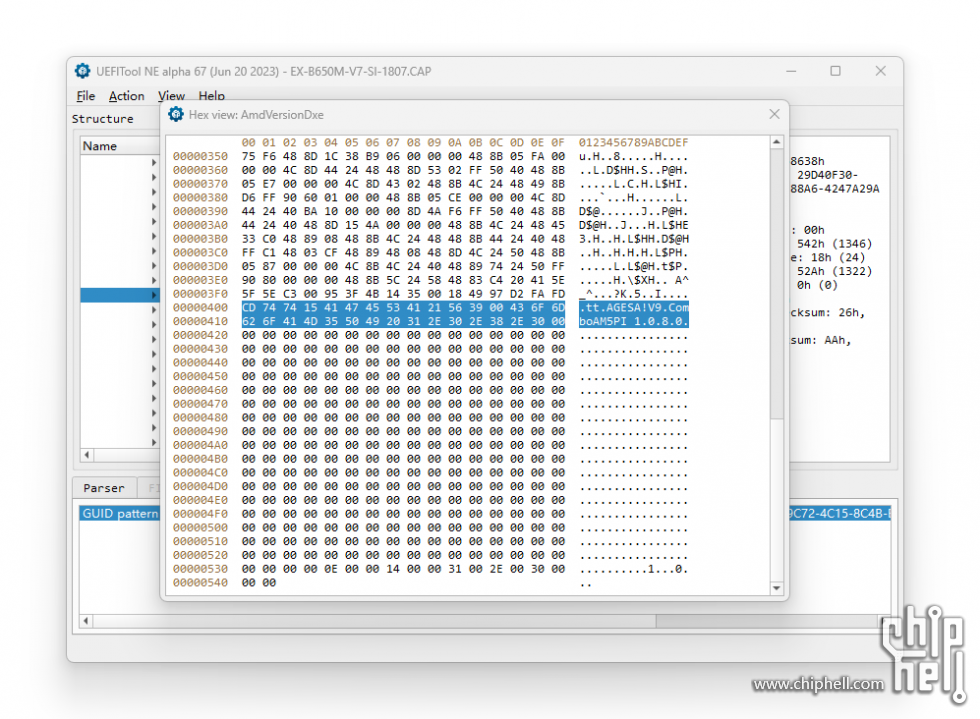Image resolution: width=980 pixels, height=719 pixels.
Task: Click ASCII text '.tt.AGESA!V9.Com'
Action: click(x=633, y=308)
